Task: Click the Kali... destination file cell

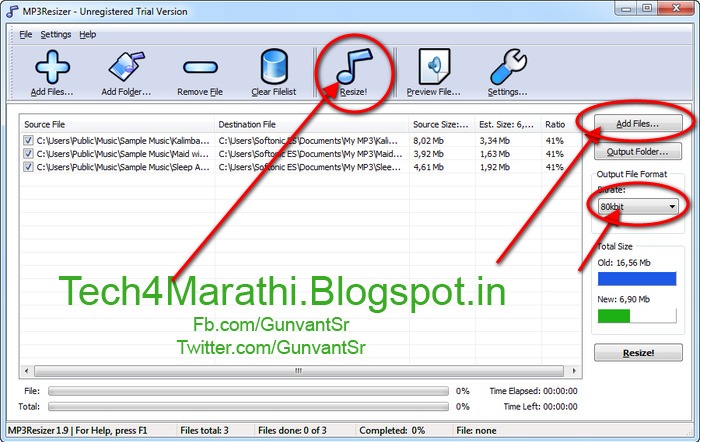Action: (x=308, y=141)
